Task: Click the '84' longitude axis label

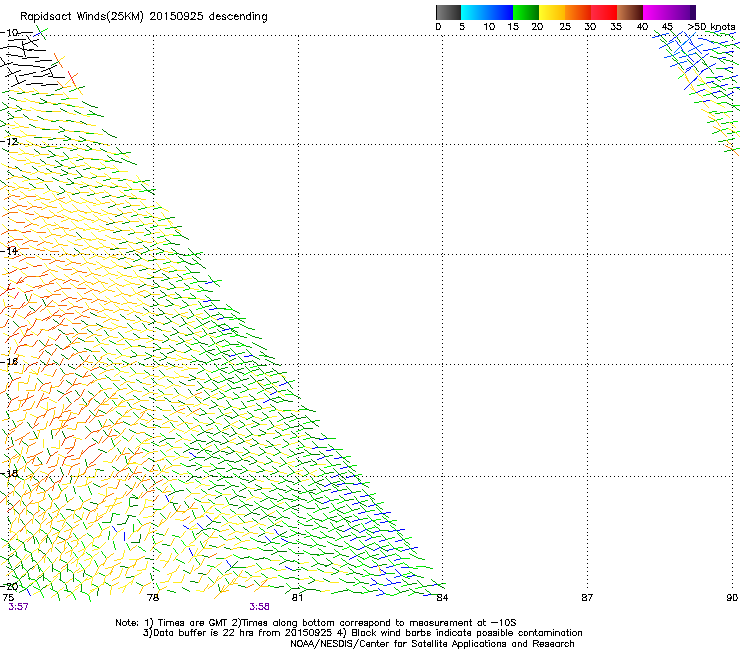Action: coord(442,598)
